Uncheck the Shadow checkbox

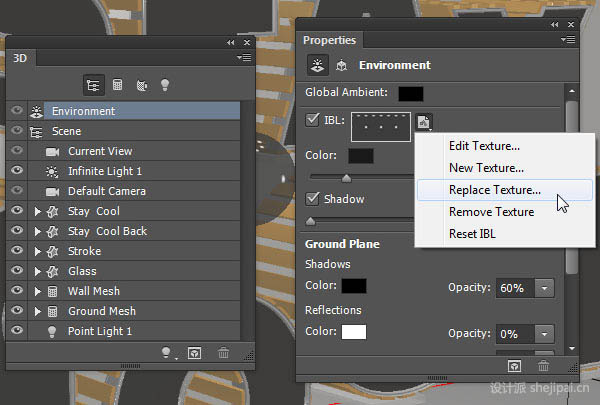[x=312, y=198]
